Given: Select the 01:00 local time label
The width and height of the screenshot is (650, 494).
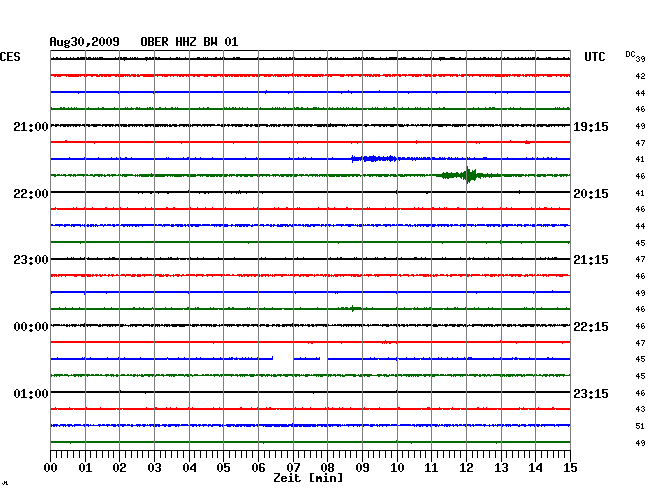Looking at the screenshot, I should [31, 393].
